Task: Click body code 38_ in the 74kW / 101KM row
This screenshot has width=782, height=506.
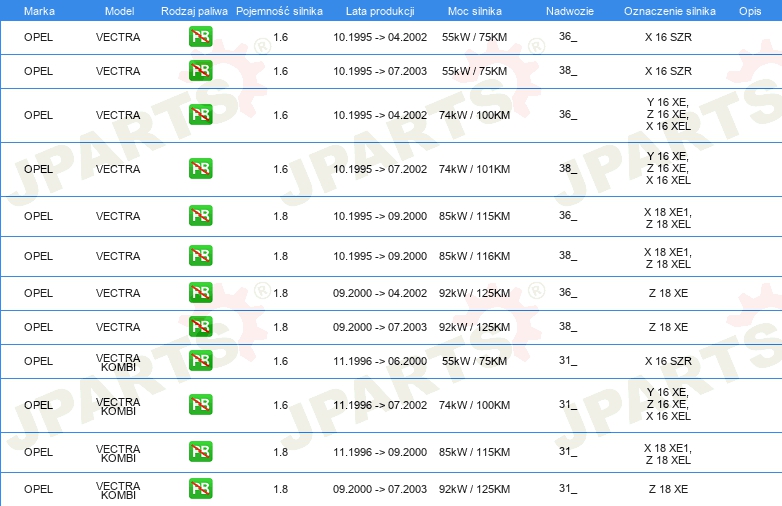Action: tap(568, 169)
